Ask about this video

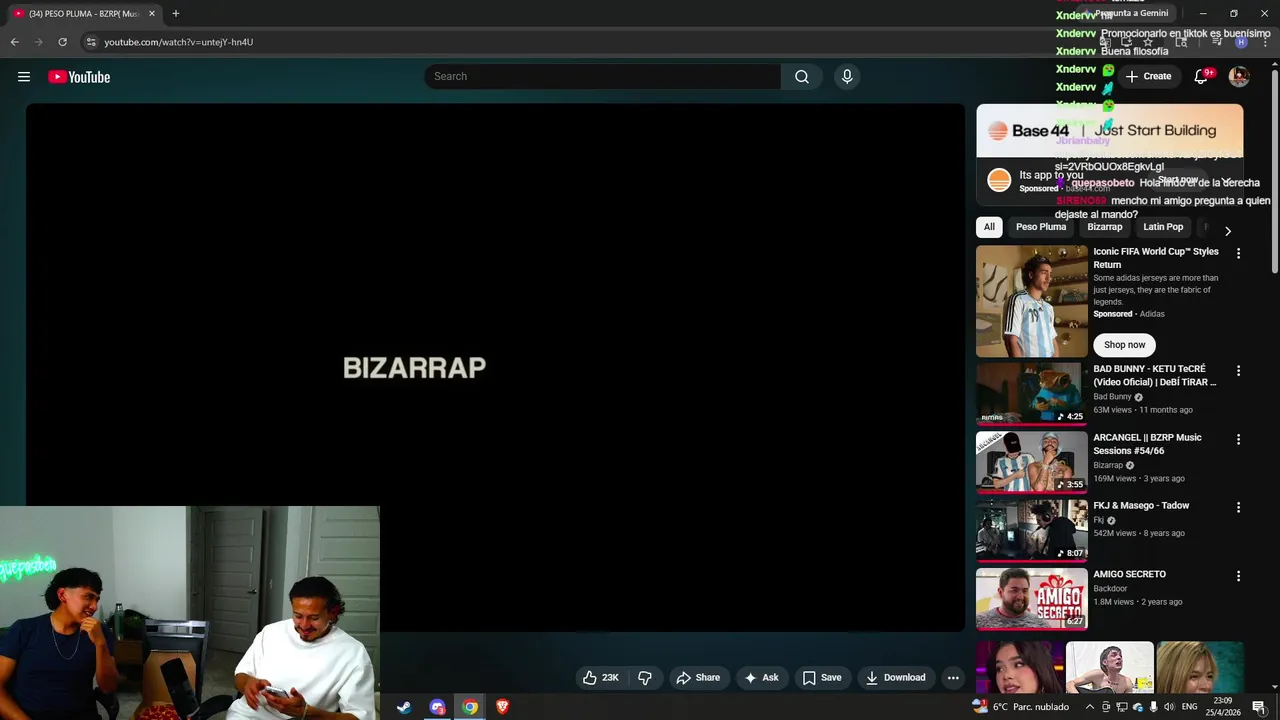[x=761, y=678]
